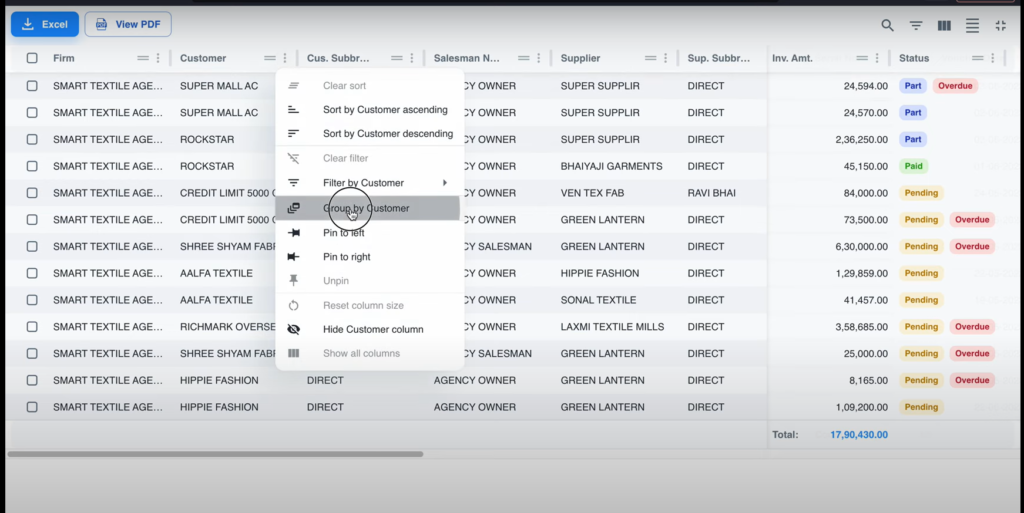Viewport: 1024px width, 513px height.
Task: Open the filter icon in top toolbar
Action: 916,25
